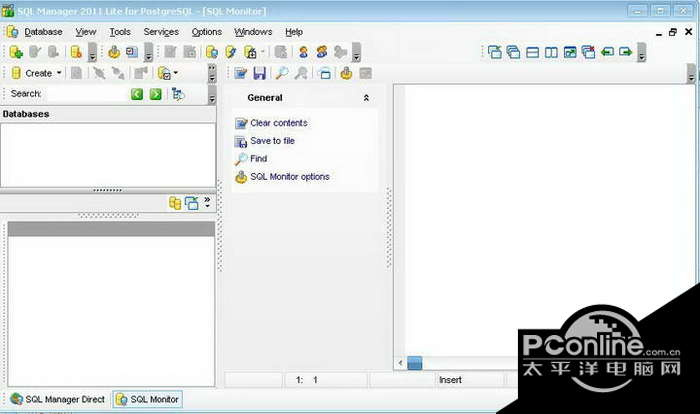Open the Windows menu
Viewport: 700px width, 414px height.
click(x=253, y=32)
